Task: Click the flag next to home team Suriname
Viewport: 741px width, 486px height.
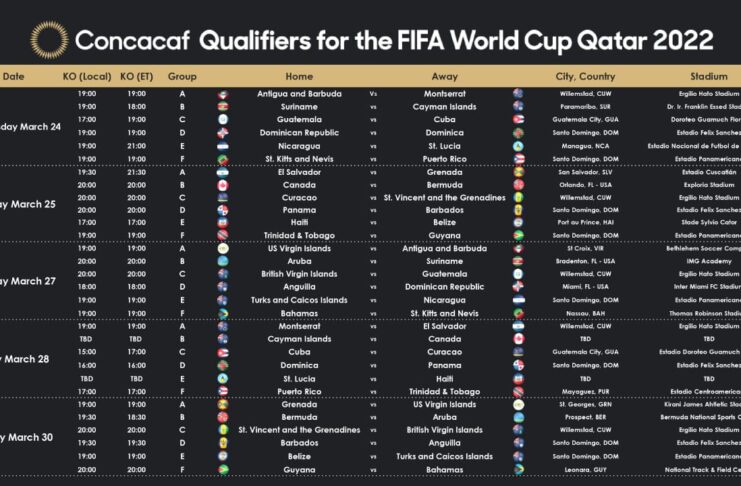Action: click(x=223, y=107)
